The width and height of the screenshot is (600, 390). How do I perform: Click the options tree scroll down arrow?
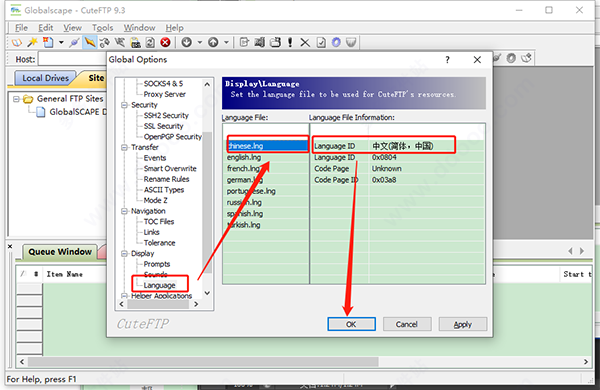click(207, 293)
